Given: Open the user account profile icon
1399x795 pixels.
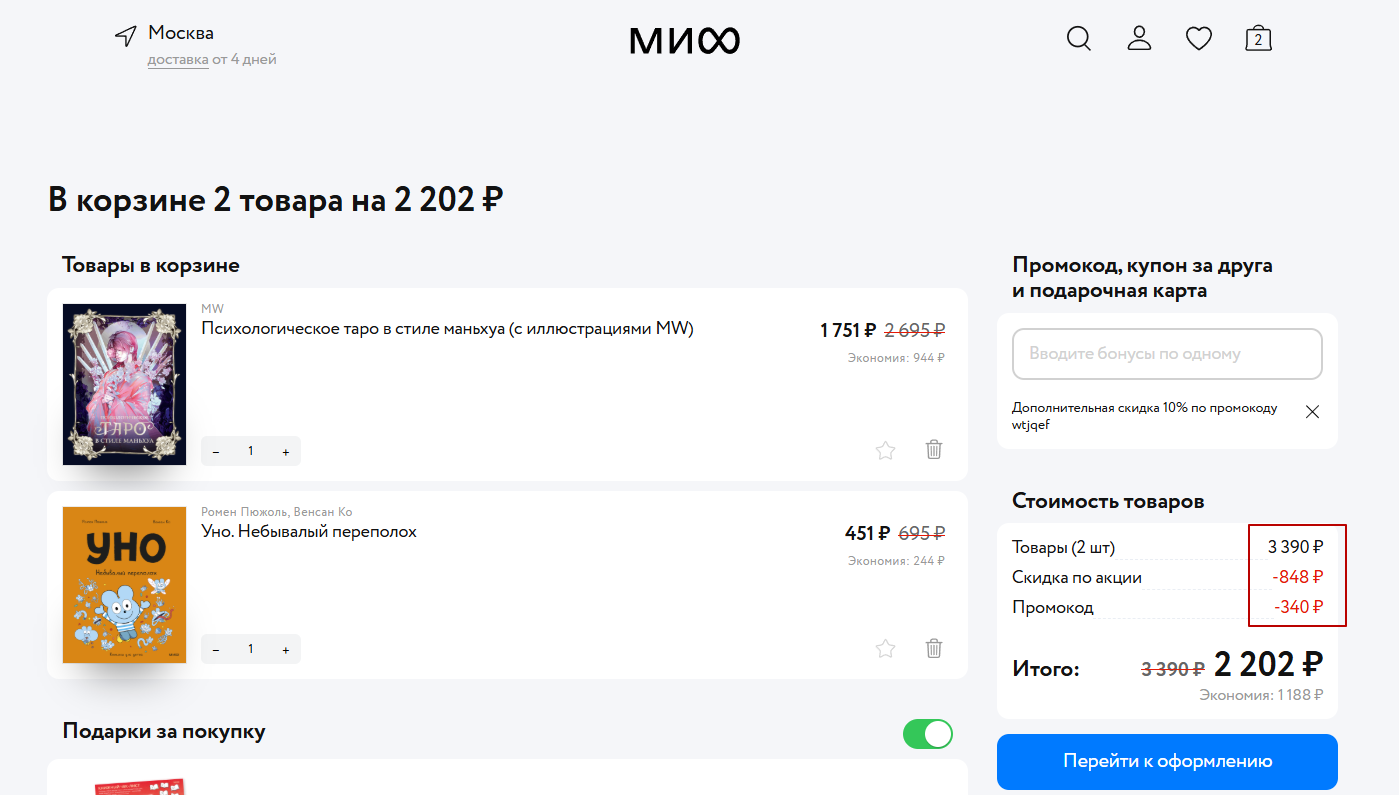Looking at the screenshot, I should pos(1139,39).
